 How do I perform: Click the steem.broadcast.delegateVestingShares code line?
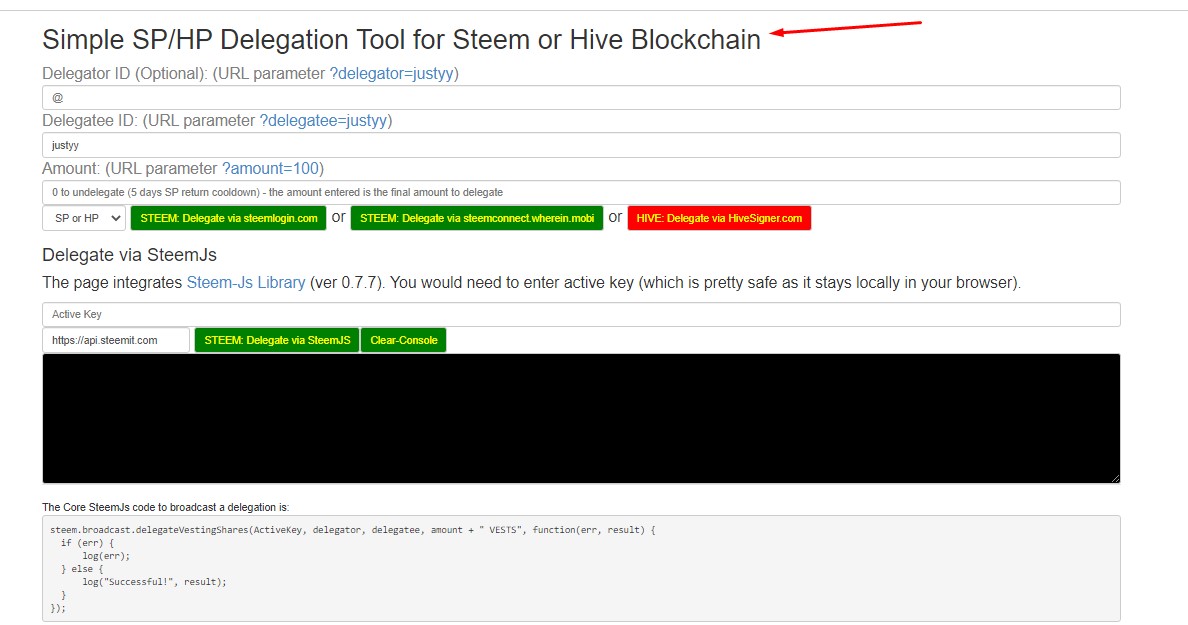352,530
